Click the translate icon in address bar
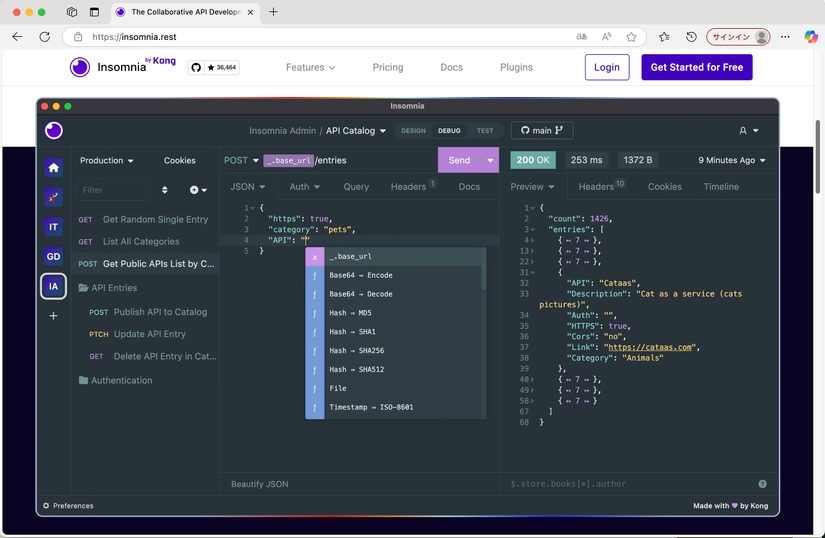This screenshot has width=825, height=538. 581,37
